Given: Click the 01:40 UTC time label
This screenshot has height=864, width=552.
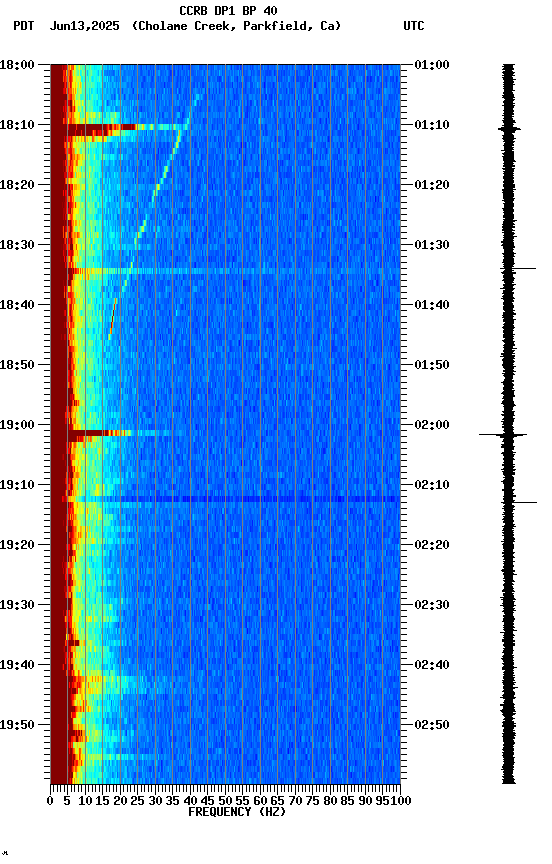Looking at the screenshot, I should [x=432, y=305].
